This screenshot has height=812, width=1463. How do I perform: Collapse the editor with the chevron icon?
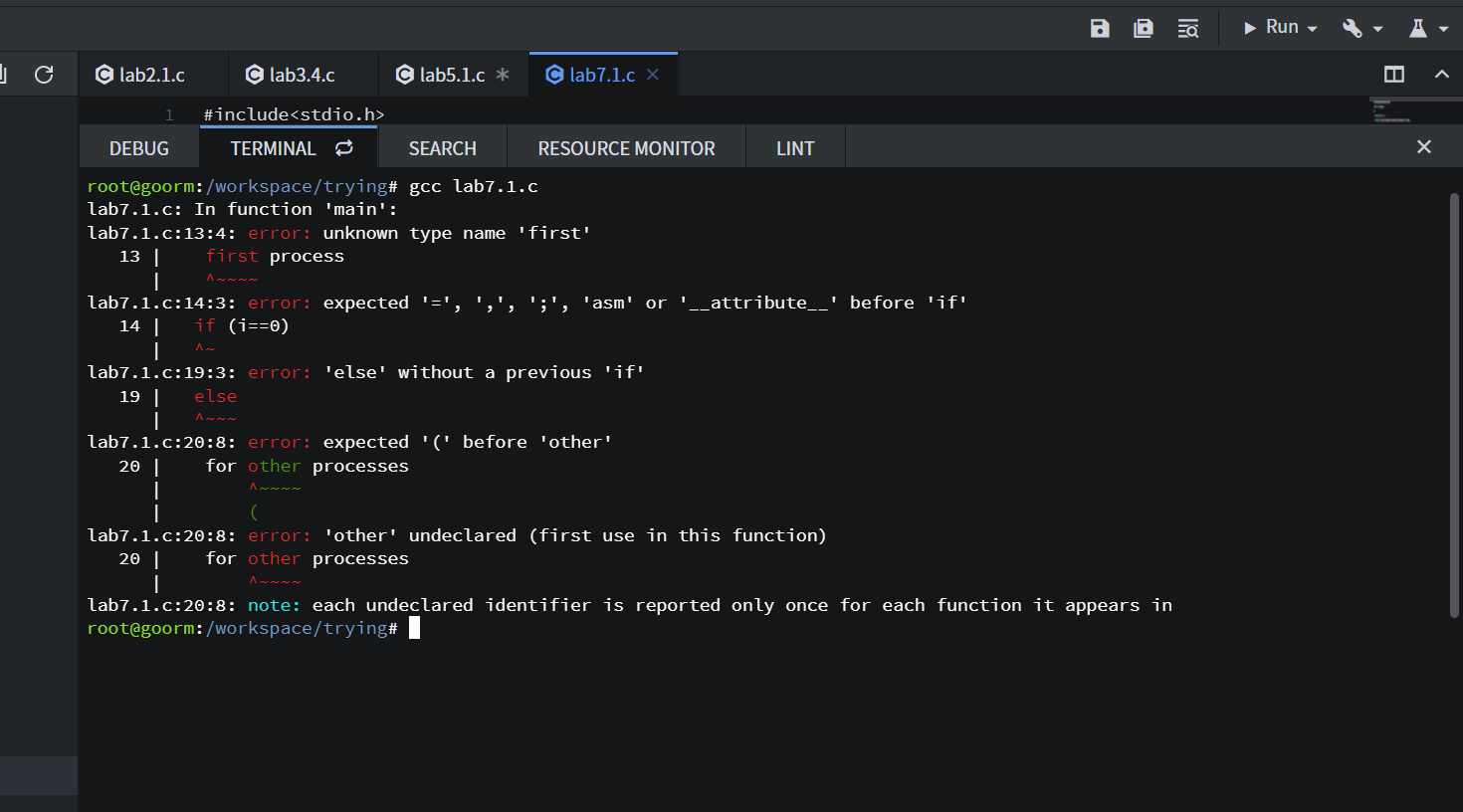coord(1441,74)
